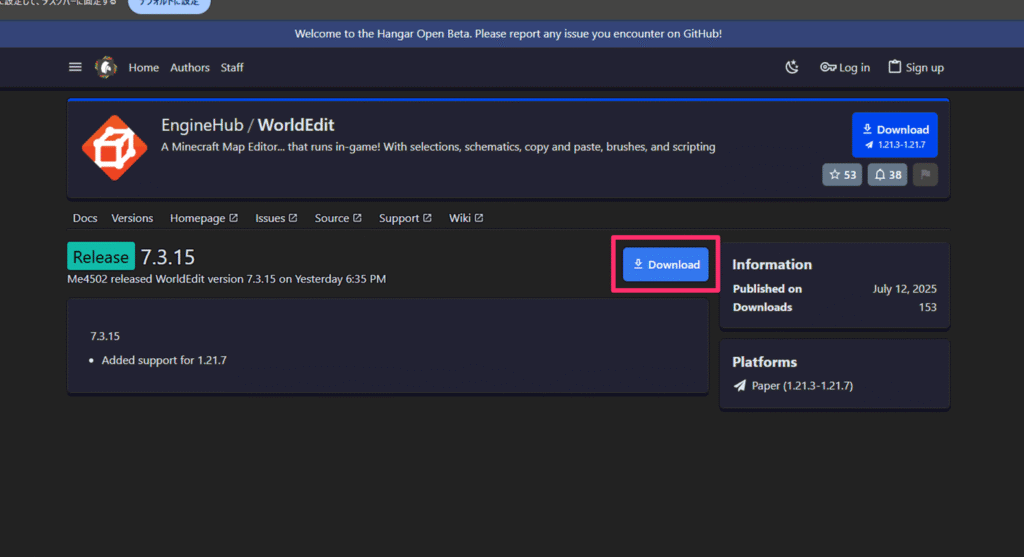Download the 1.21.3-1.21.7 build from header
1024x557 pixels.
point(895,135)
